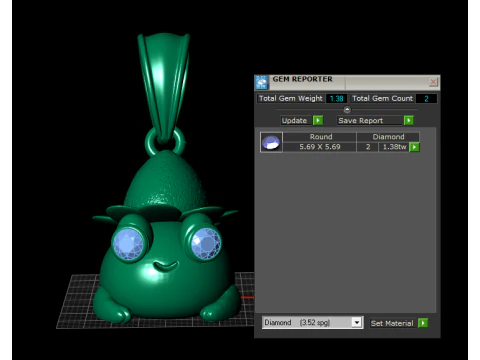The width and height of the screenshot is (480, 360).
Task: Click the green arrow beside Update
Action: [x=318, y=120]
